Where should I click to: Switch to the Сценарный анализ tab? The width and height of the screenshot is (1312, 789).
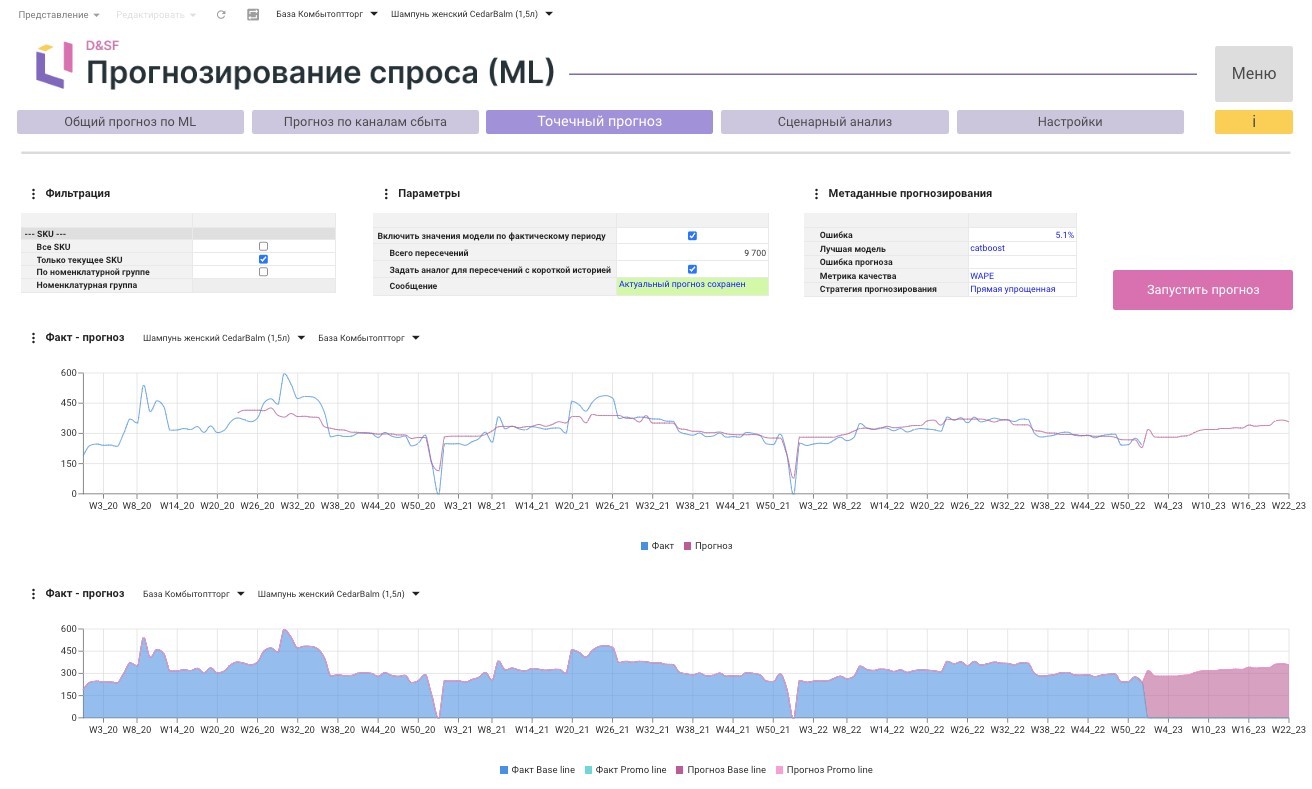click(834, 122)
